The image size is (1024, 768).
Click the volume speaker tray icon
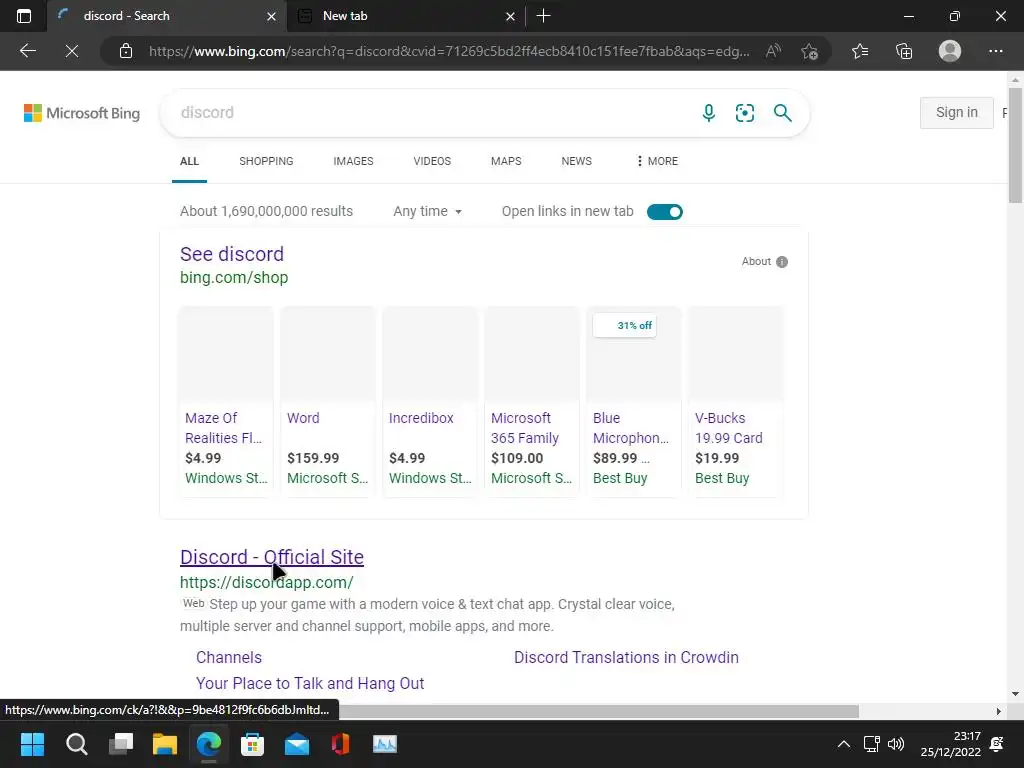coord(896,744)
